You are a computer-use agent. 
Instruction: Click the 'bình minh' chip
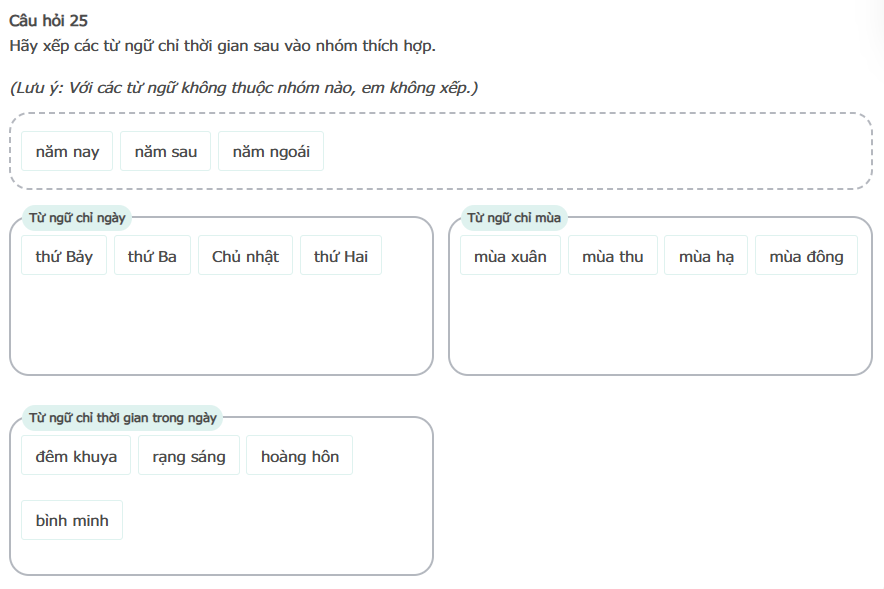point(72,520)
